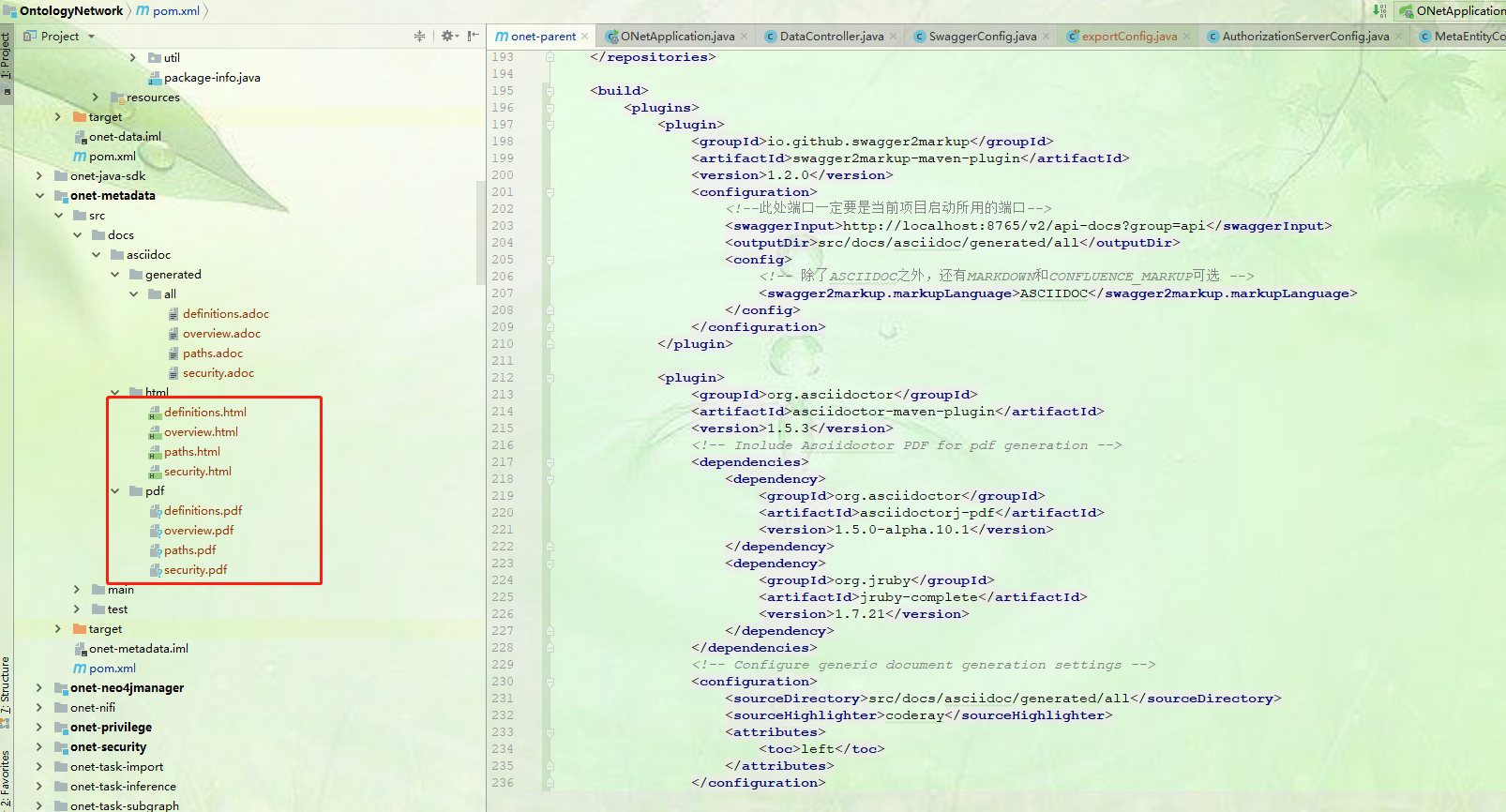The image size is (1506, 812).
Task: Select paths.pdf file
Action: 189,550
